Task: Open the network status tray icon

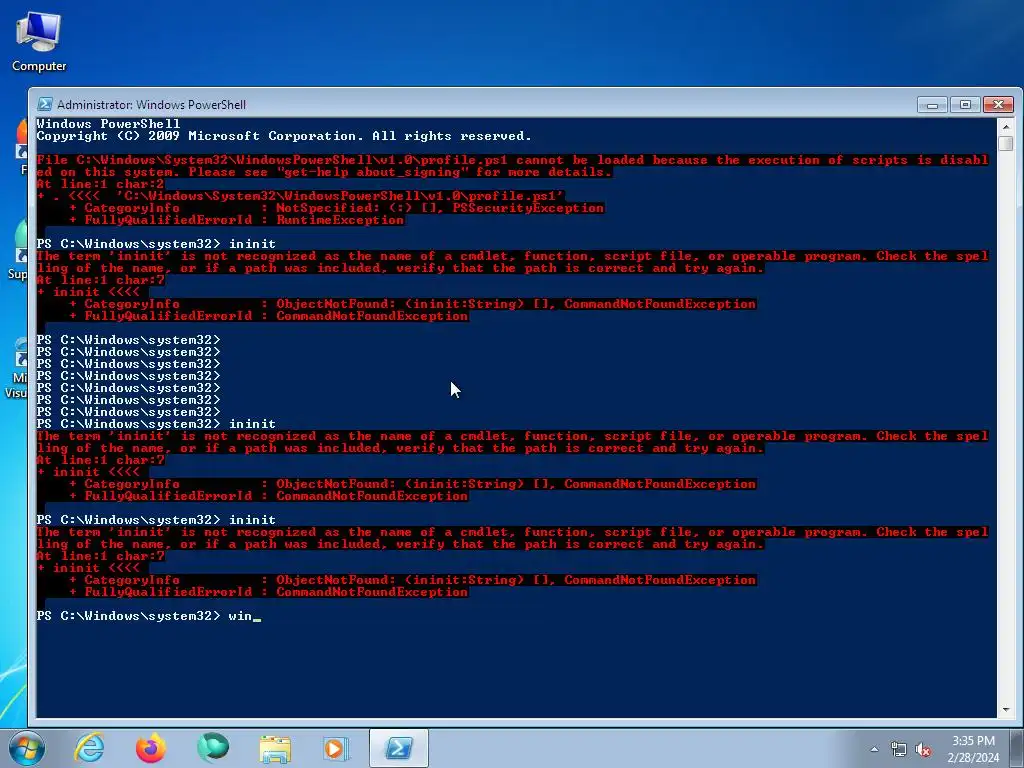Action: (x=899, y=750)
